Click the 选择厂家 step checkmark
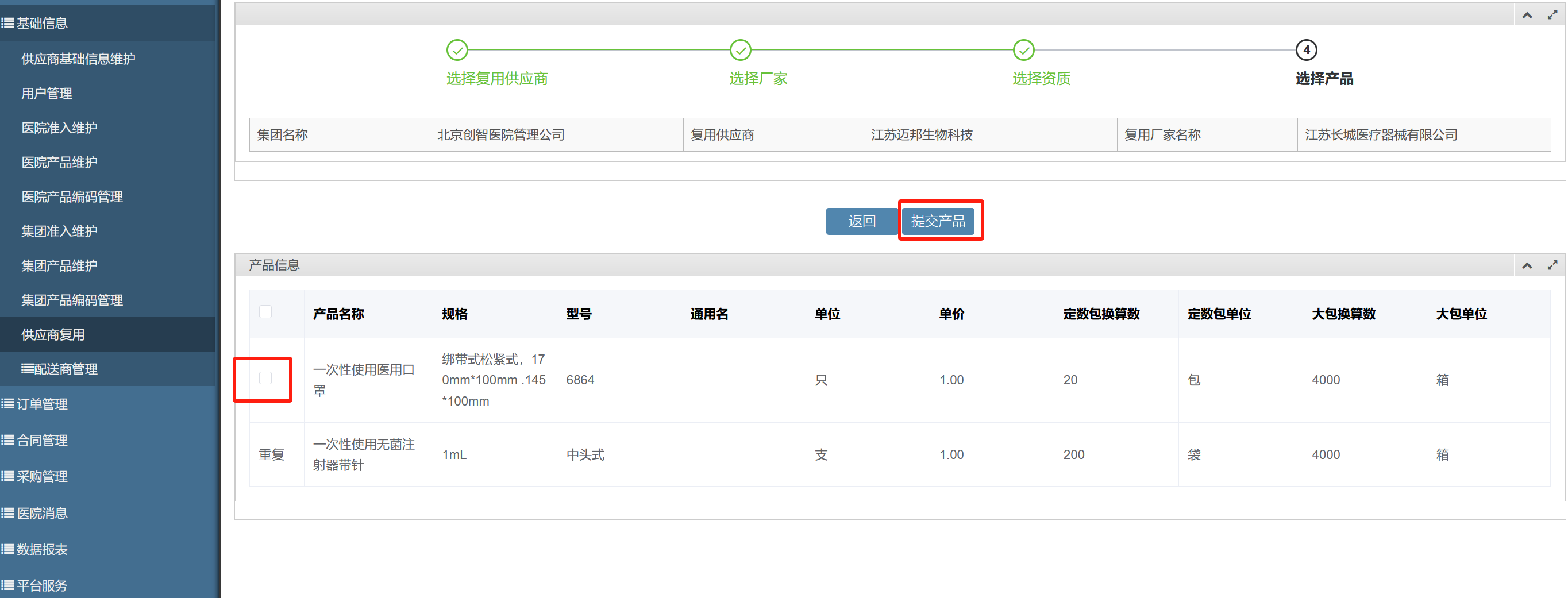The image size is (1568, 598). pos(740,50)
